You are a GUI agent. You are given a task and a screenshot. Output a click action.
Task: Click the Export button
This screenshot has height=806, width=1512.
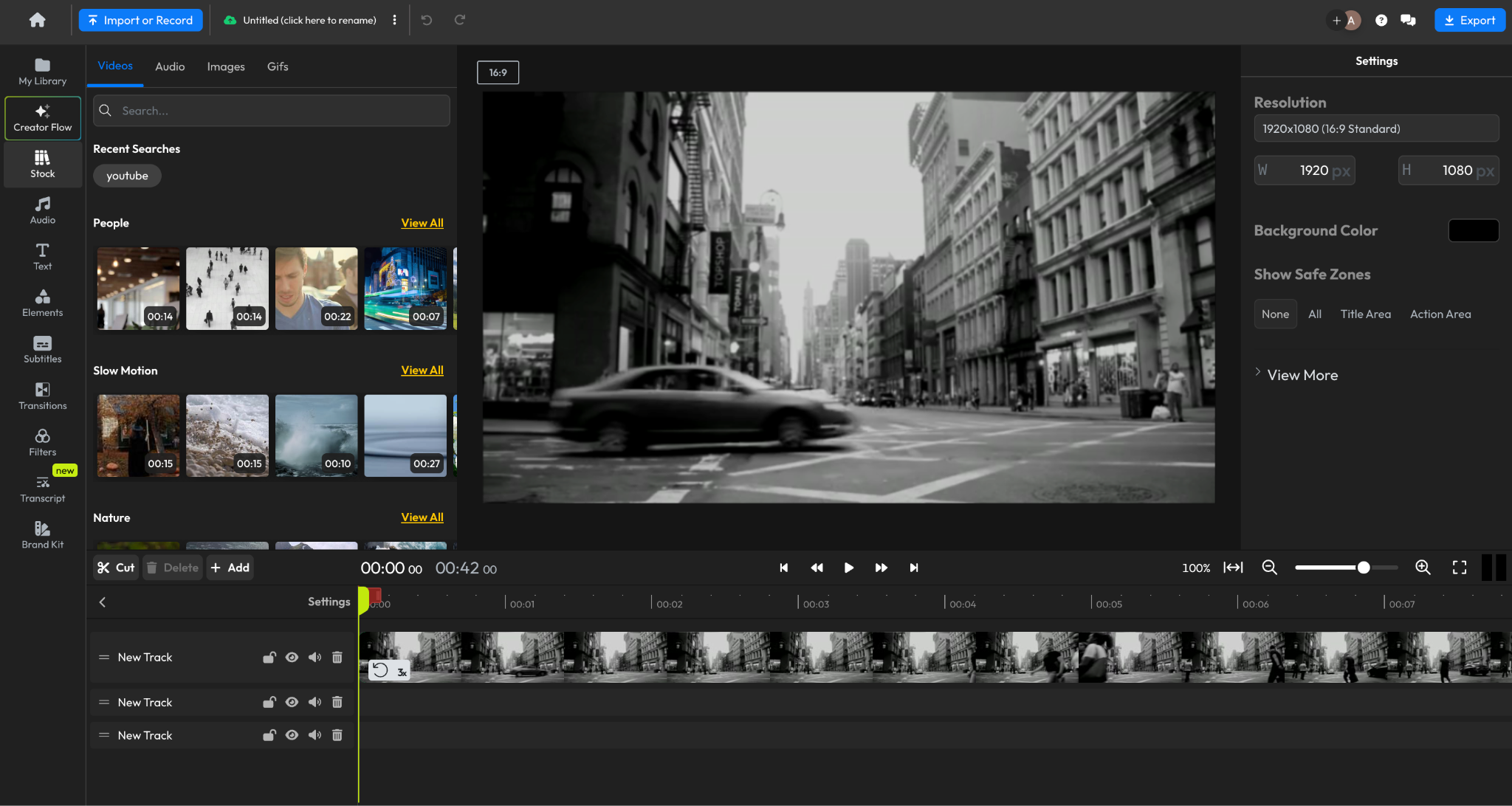coord(1469,20)
